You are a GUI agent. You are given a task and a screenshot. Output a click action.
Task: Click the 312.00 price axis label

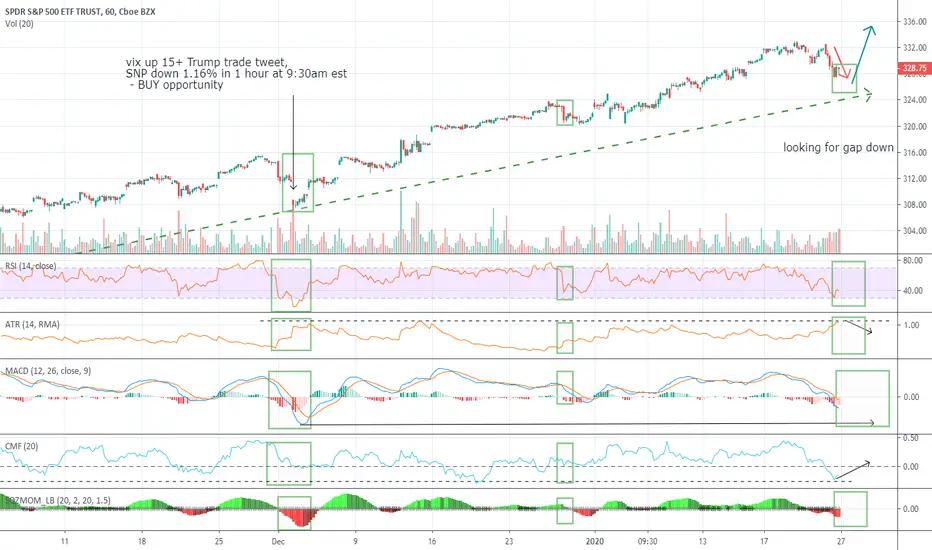tap(915, 178)
